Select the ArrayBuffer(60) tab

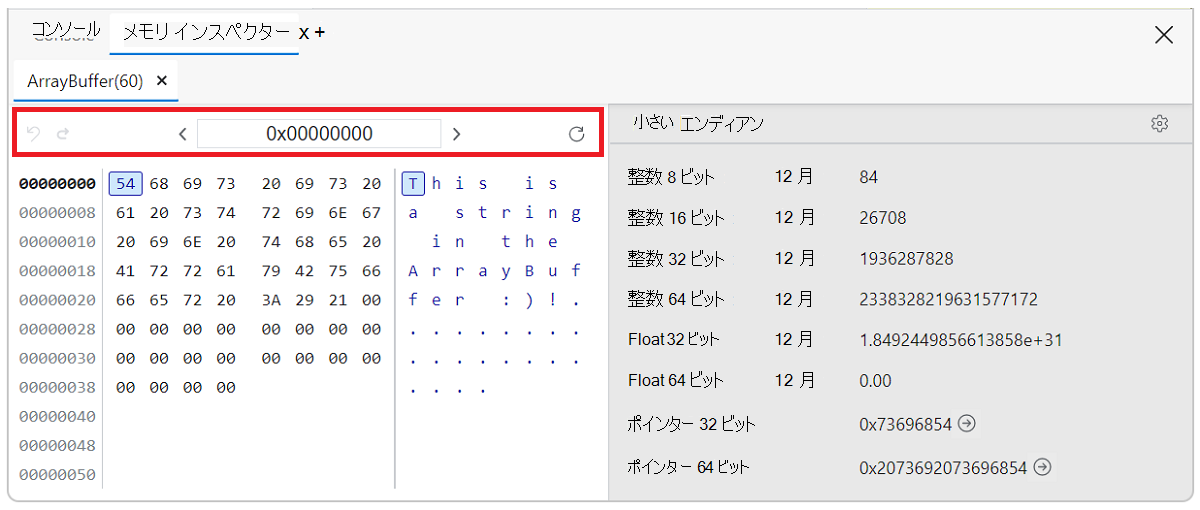85,81
